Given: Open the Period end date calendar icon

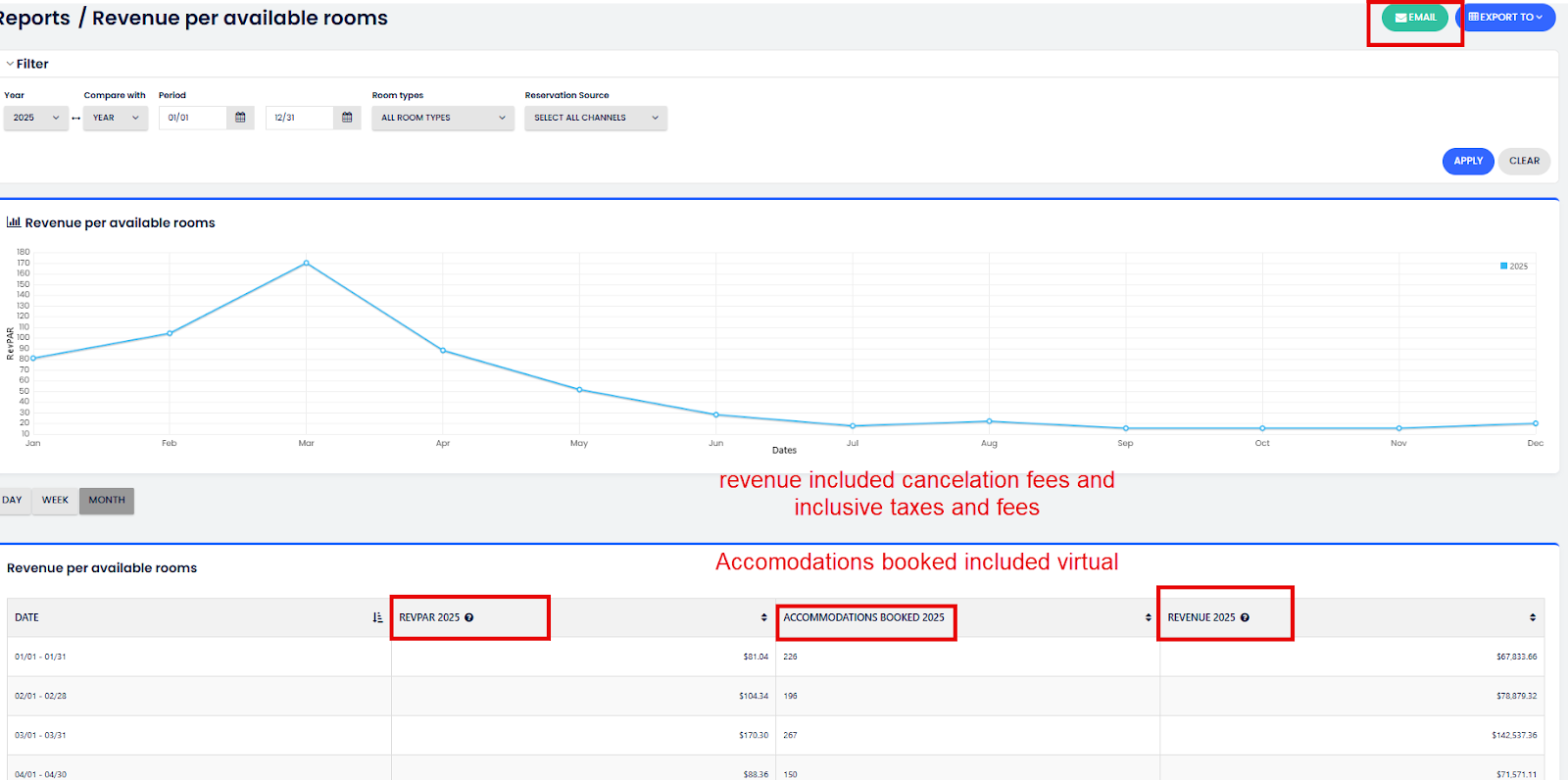Looking at the screenshot, I should coord(347,118).
